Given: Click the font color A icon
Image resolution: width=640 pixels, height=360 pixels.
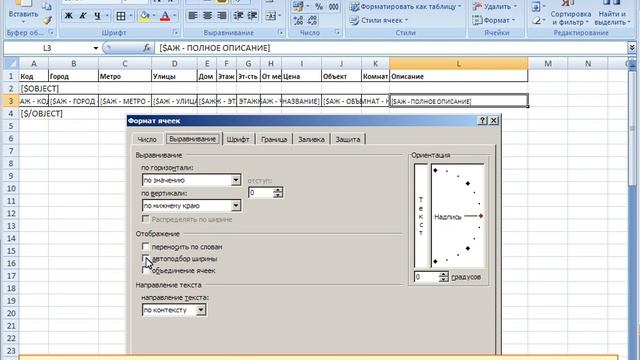Looking at the screenshot, I should click(165, 16).
